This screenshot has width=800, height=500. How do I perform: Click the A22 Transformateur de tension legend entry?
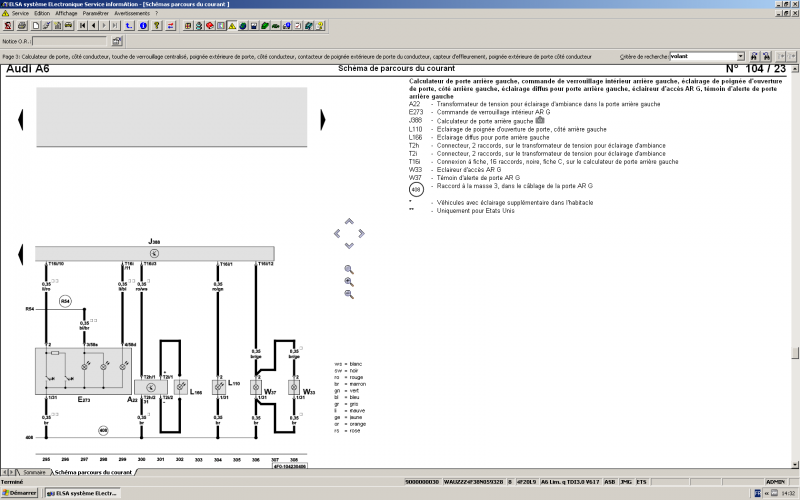[x=534, y=104]
